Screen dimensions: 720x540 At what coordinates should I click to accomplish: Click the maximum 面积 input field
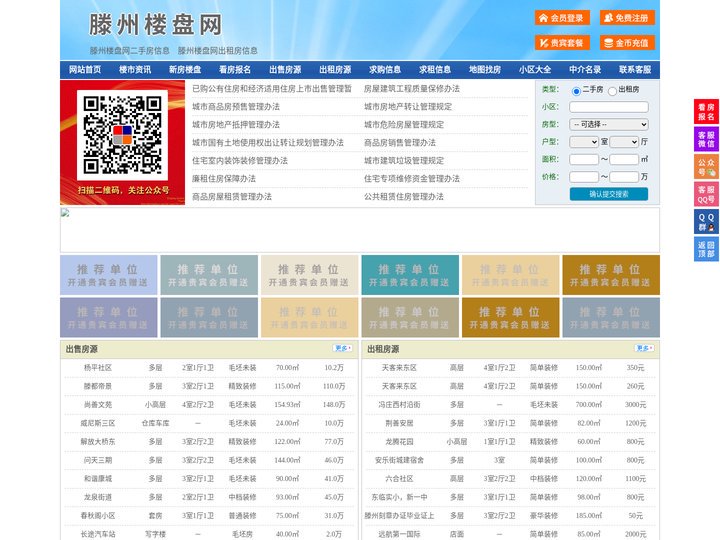click(x=624, y=159)
